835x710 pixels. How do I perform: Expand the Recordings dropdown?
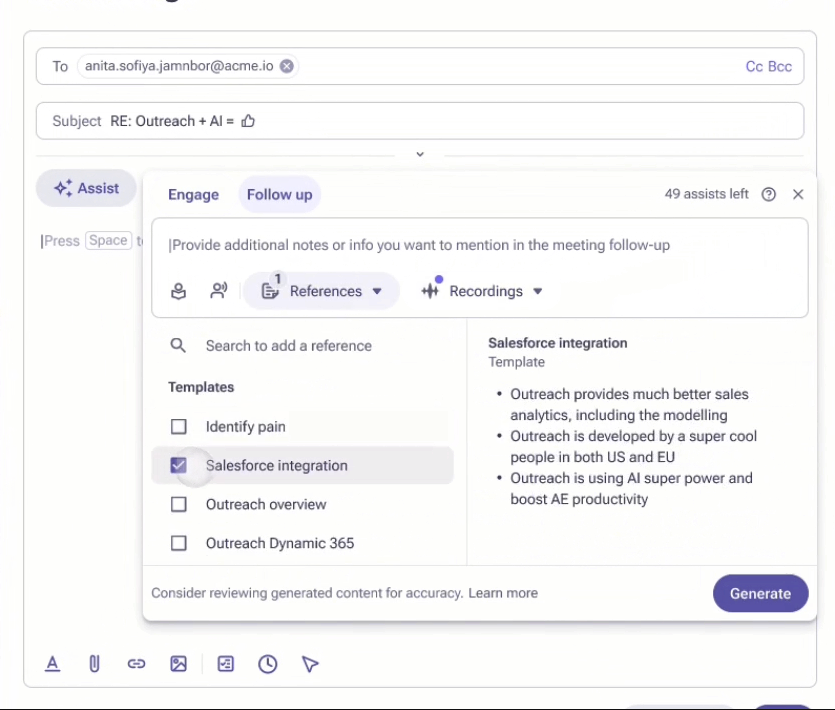tap(482, 291)
